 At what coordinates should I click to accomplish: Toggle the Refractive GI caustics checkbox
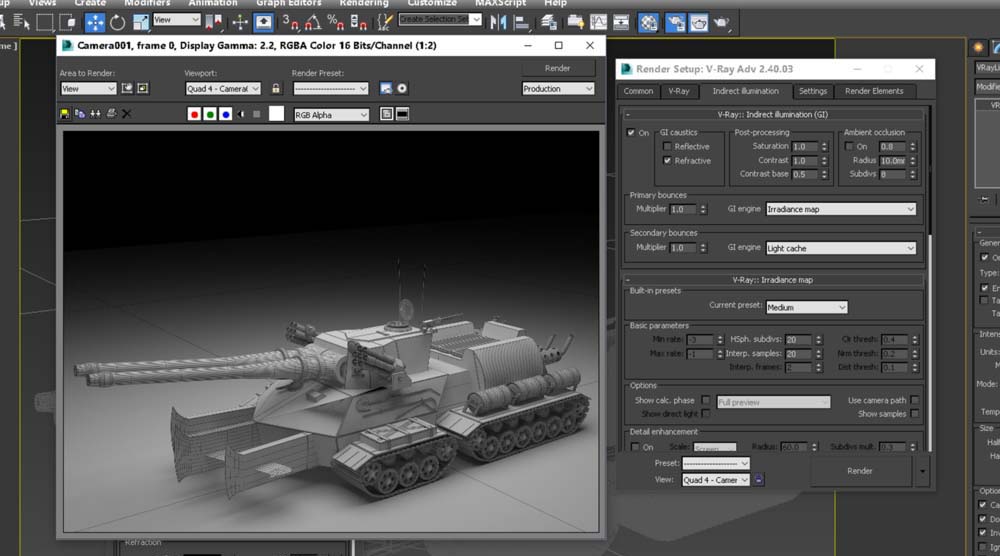[x=667, y=161]
